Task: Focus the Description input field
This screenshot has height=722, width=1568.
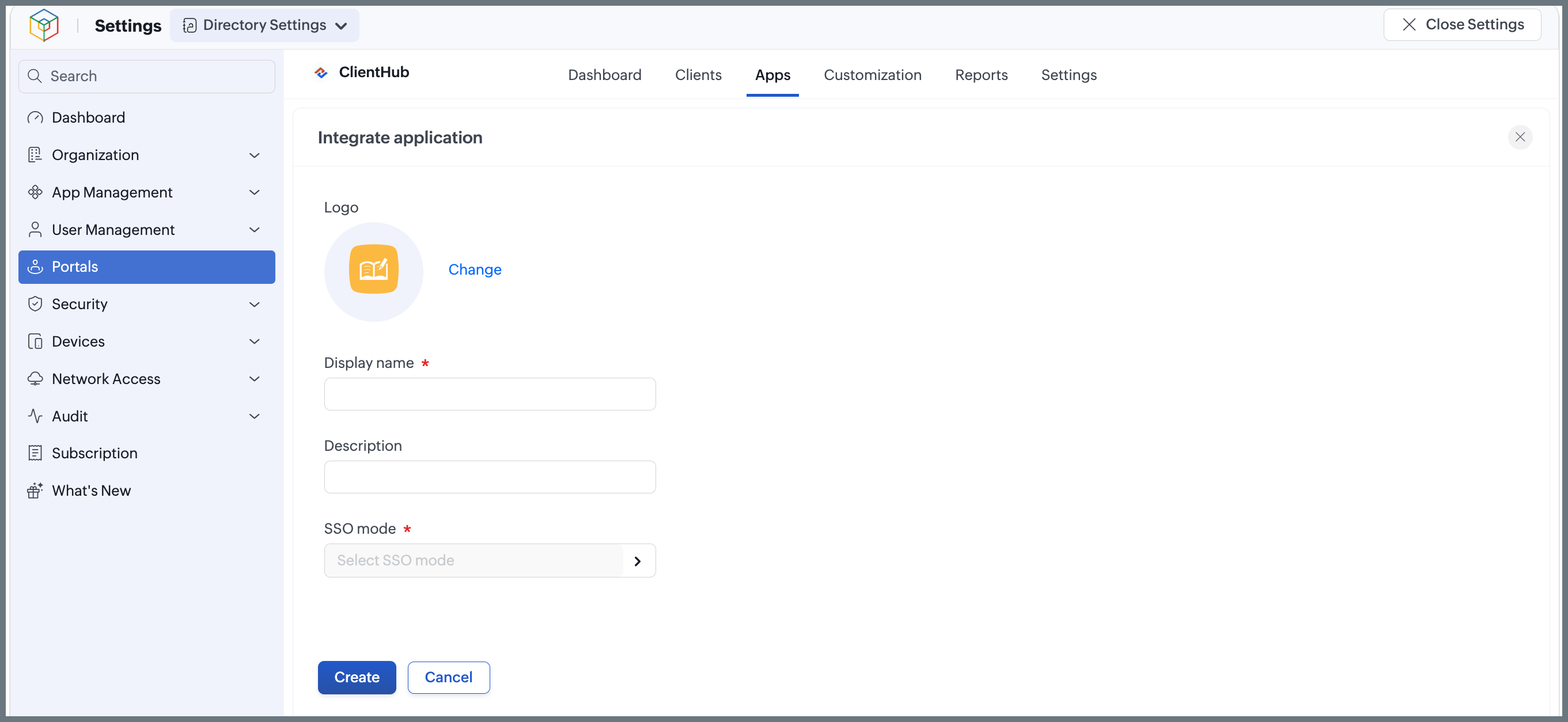Action: pyautogui.click(x=490, y=477)
